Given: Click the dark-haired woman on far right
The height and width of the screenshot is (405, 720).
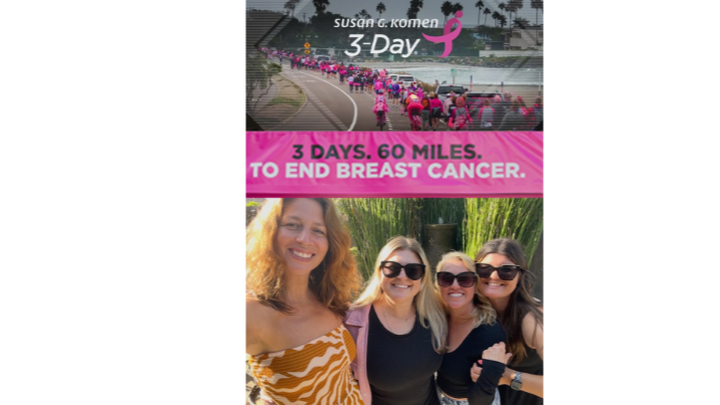Looking at the screenshot, I should pos(510,321).
